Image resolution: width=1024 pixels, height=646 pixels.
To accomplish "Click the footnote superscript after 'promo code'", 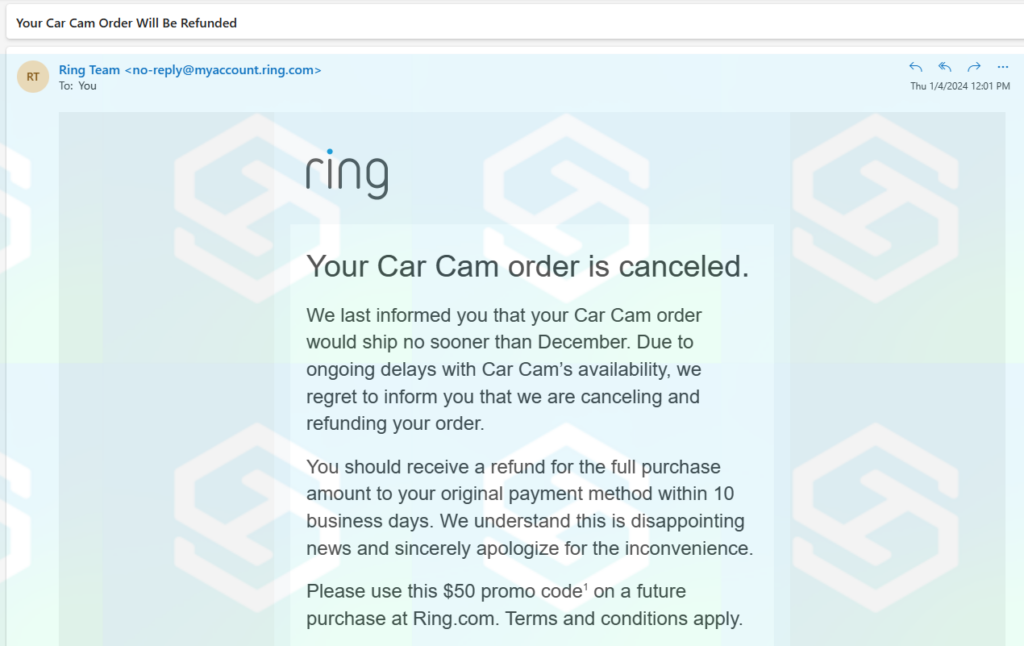I will point(585,585).
